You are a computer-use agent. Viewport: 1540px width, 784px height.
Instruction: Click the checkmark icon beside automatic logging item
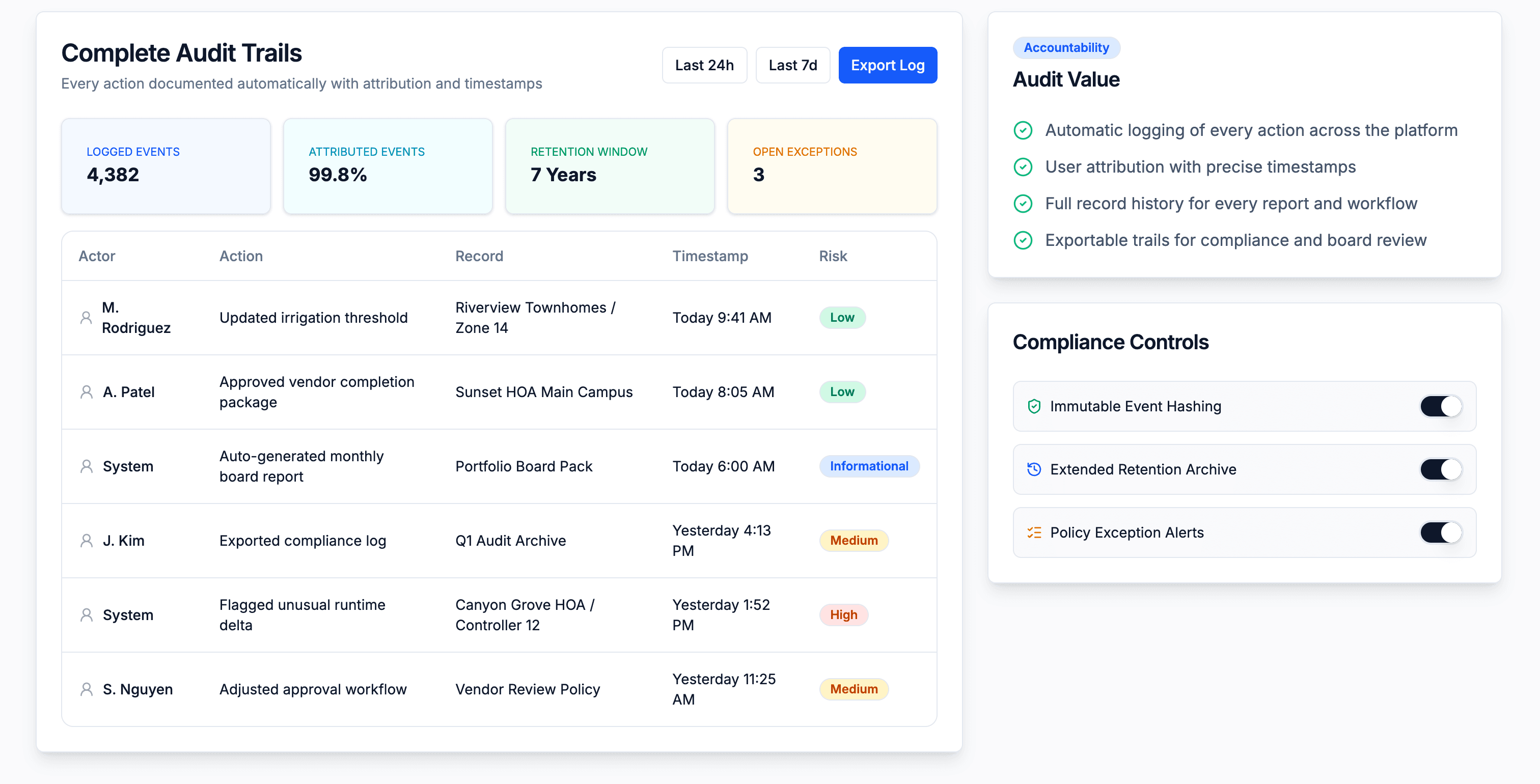1023,130
